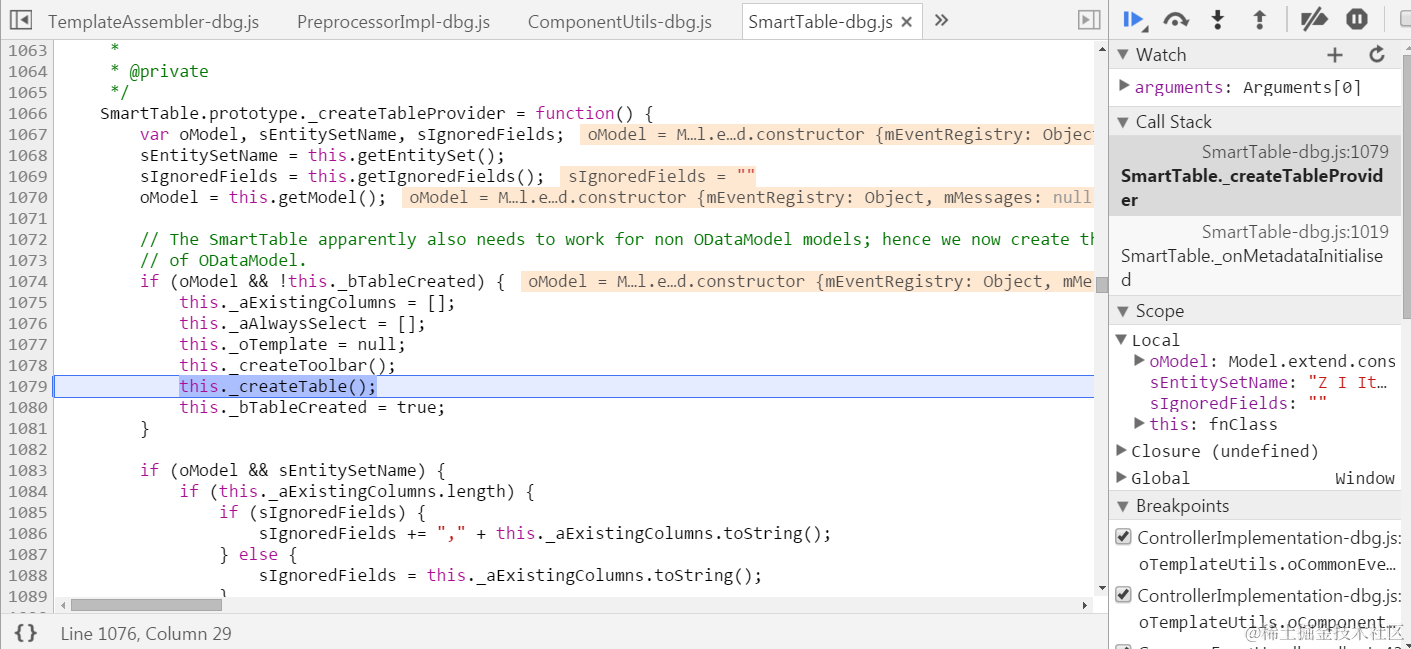Expand the arguments watch entry

1124,86
